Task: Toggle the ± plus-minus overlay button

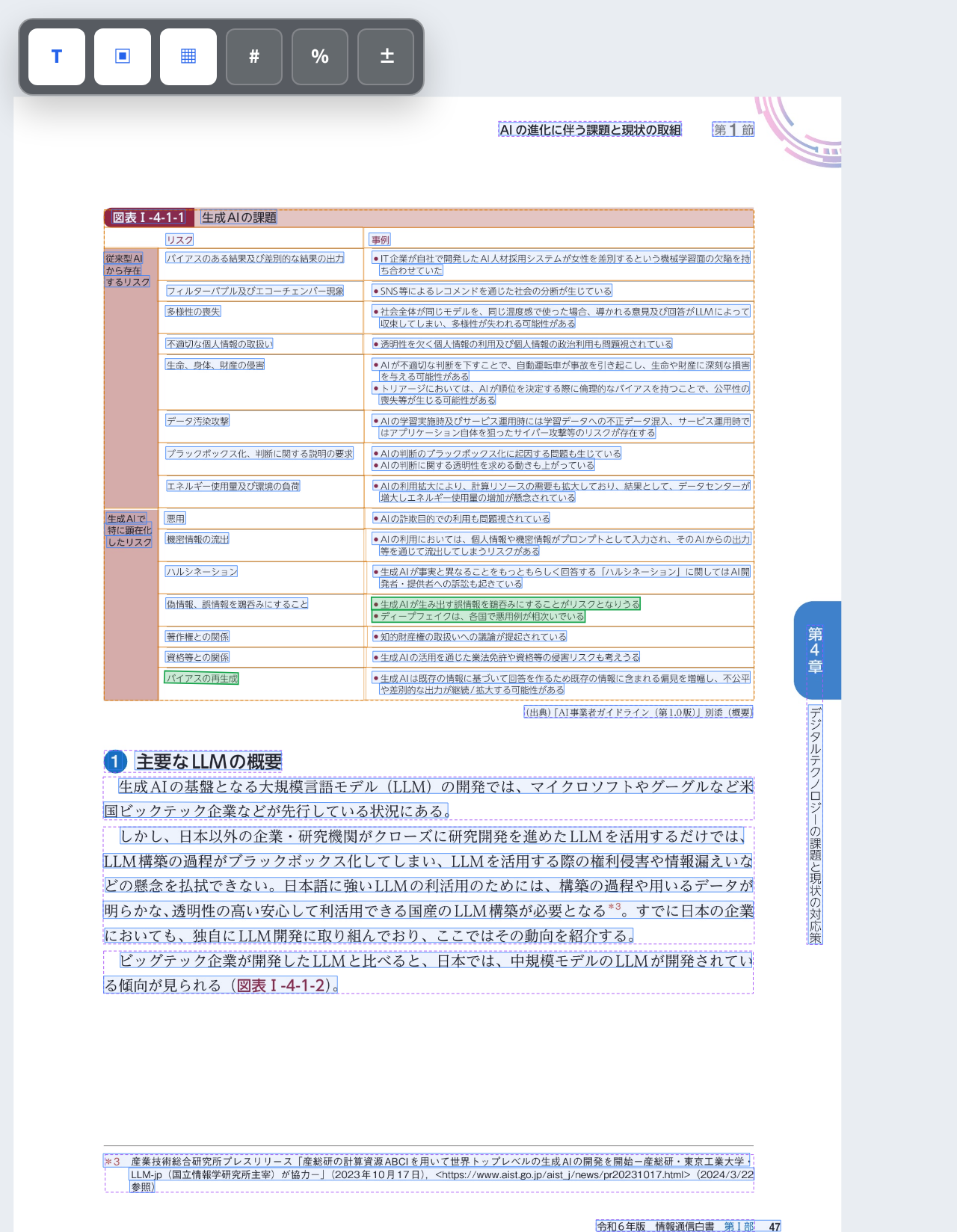Action: point(386,57)
